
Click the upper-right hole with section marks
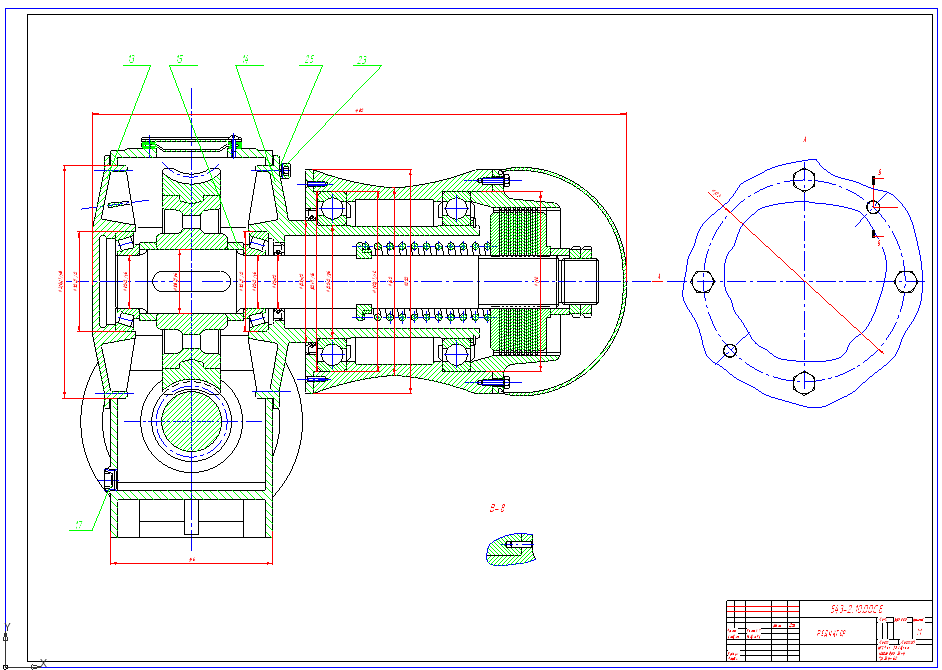pos(873,207)
